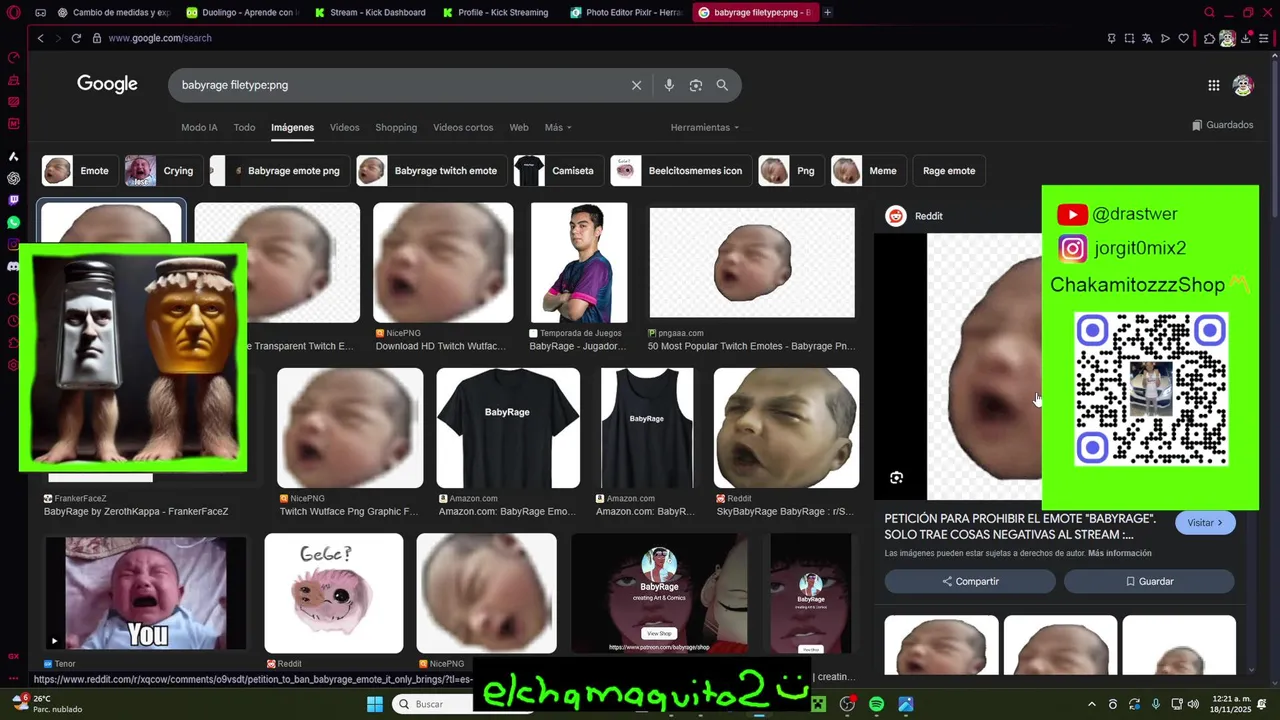
Task: Click the heart bookmark icon in address bar
Action: coord(1184,38)
